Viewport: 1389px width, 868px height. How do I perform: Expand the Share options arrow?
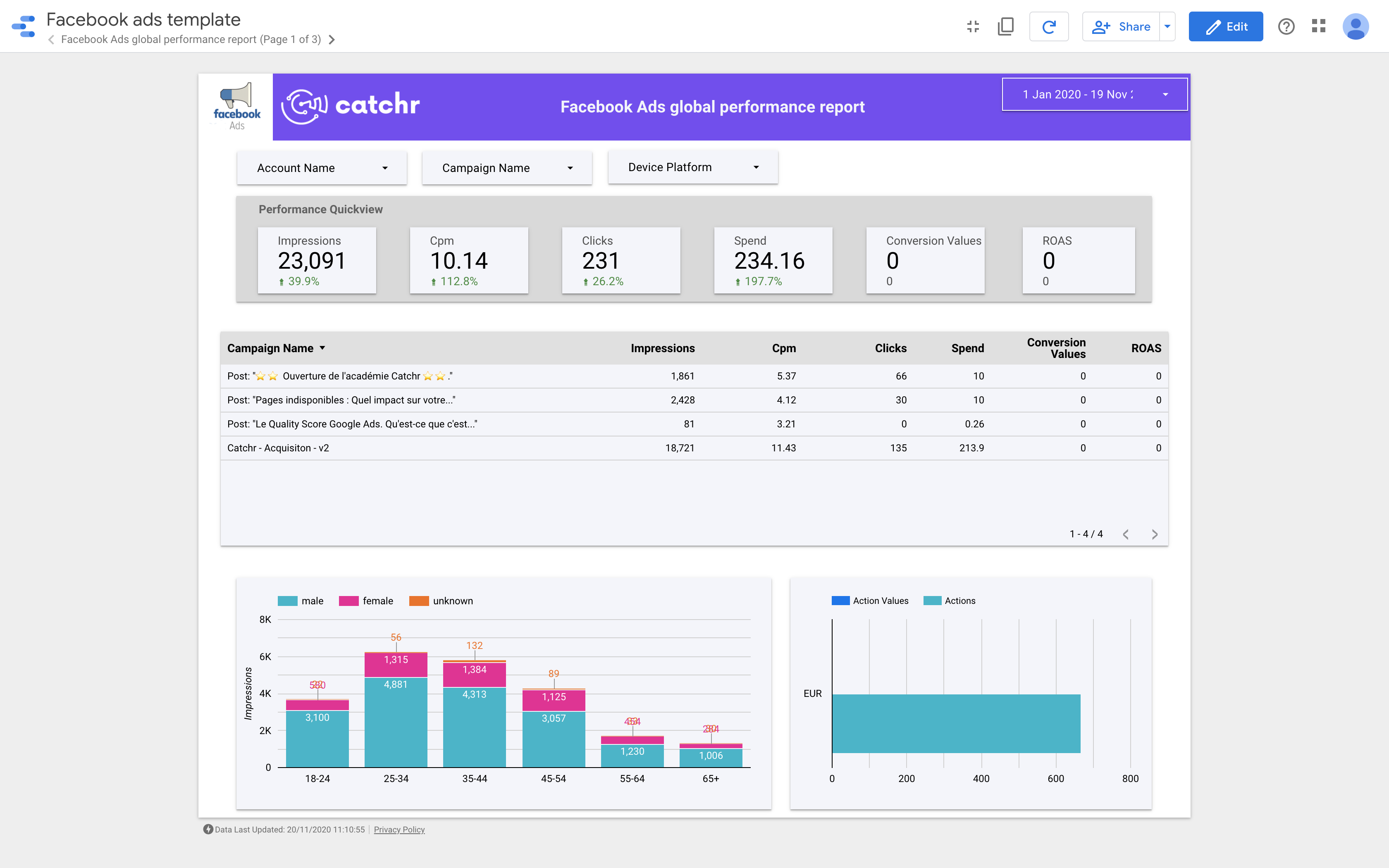pyautogui.click(x=1167, y=26)
